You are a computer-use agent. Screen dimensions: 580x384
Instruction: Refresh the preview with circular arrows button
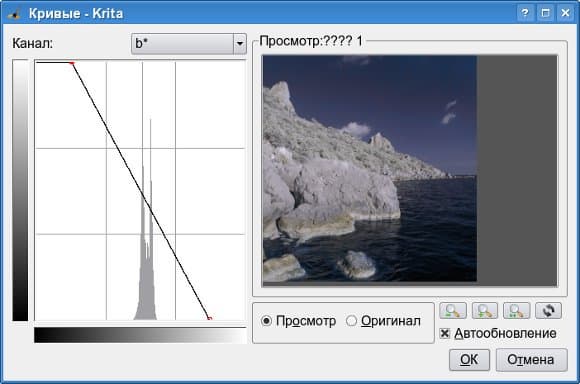[549, 311]
